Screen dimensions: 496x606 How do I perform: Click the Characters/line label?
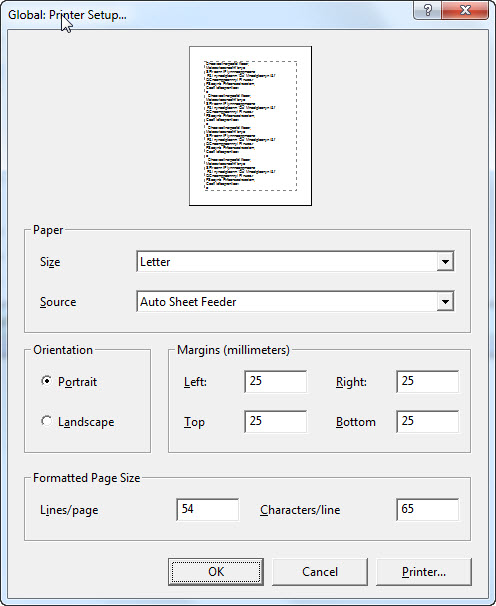[x=300, y=510]
